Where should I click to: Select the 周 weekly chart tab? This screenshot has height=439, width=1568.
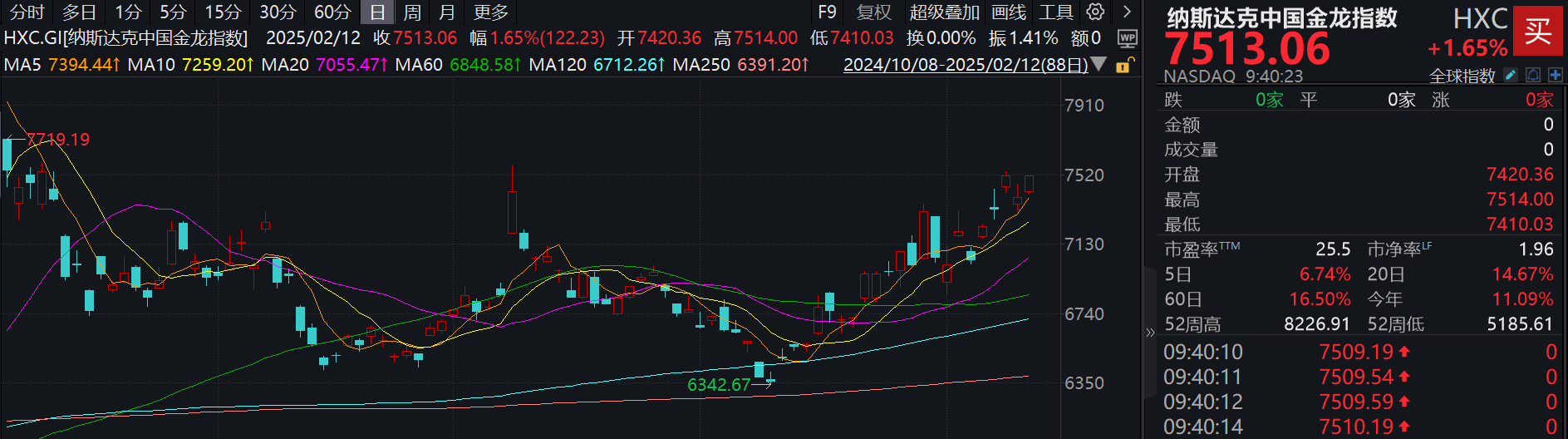[x=412, y=12]
